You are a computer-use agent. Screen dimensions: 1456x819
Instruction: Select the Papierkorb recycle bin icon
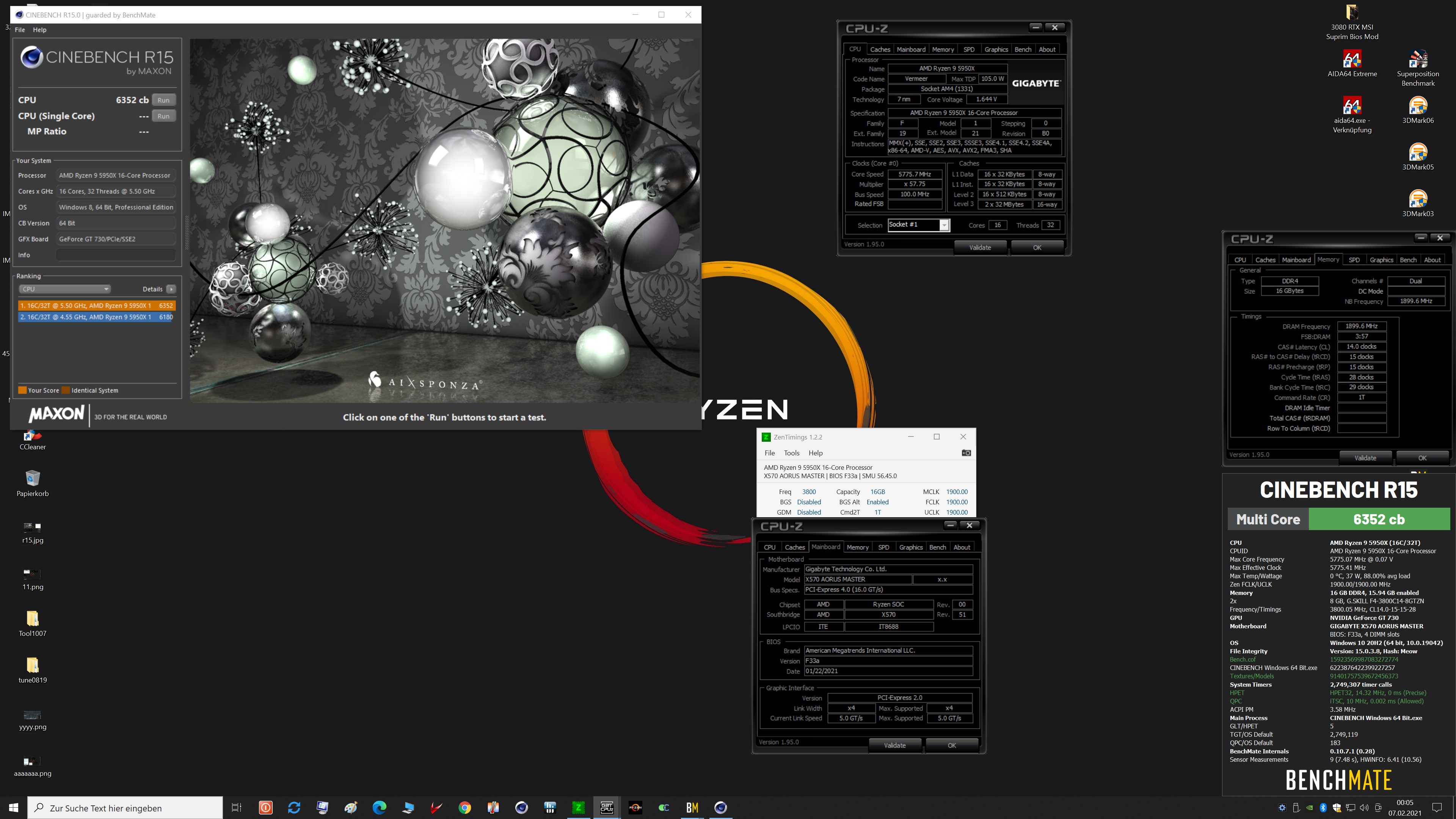[x=33, y=483]
